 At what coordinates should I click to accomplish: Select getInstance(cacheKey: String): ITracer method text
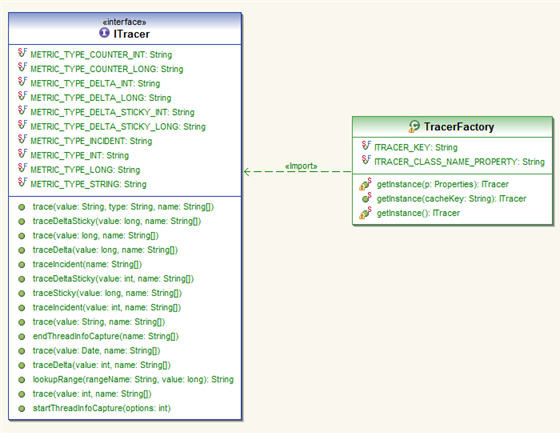point(451,199)
